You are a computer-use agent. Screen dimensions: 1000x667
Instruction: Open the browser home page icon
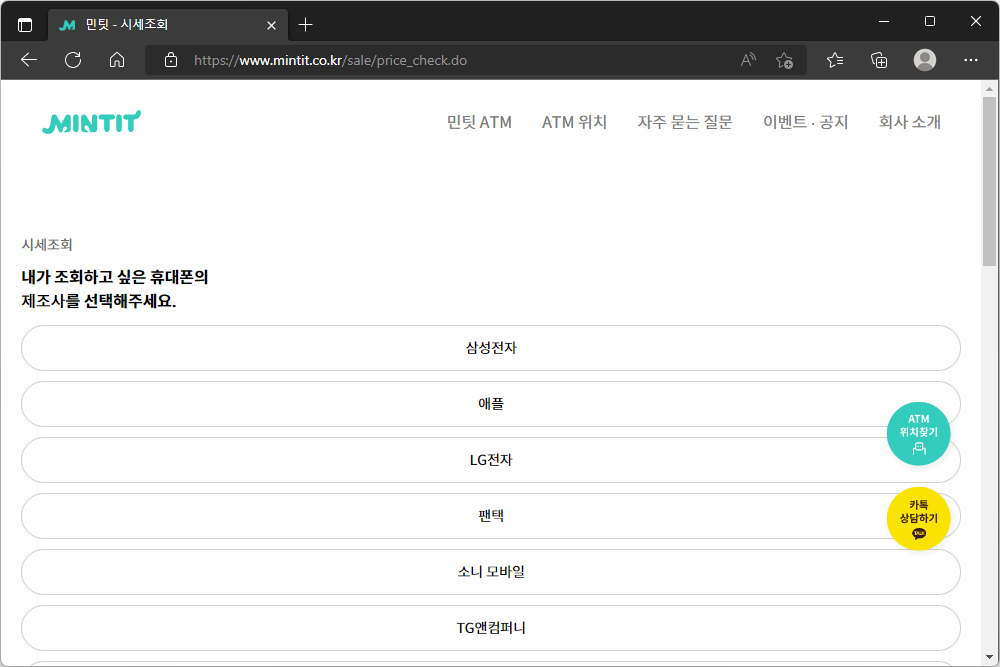pyautogui.click(x=117, y=60)
